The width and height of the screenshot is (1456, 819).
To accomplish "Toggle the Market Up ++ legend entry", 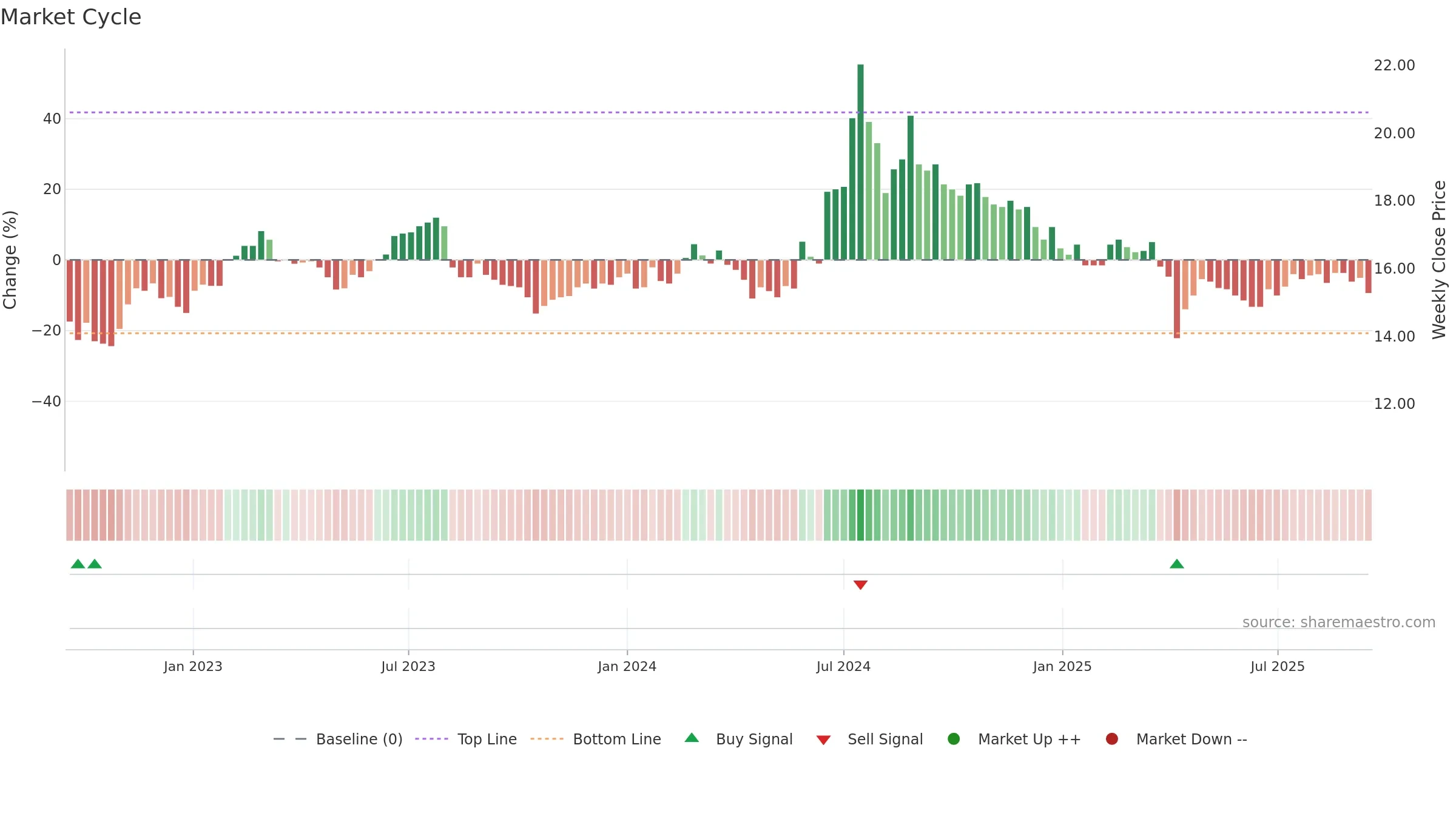I will pos(1014,739).
